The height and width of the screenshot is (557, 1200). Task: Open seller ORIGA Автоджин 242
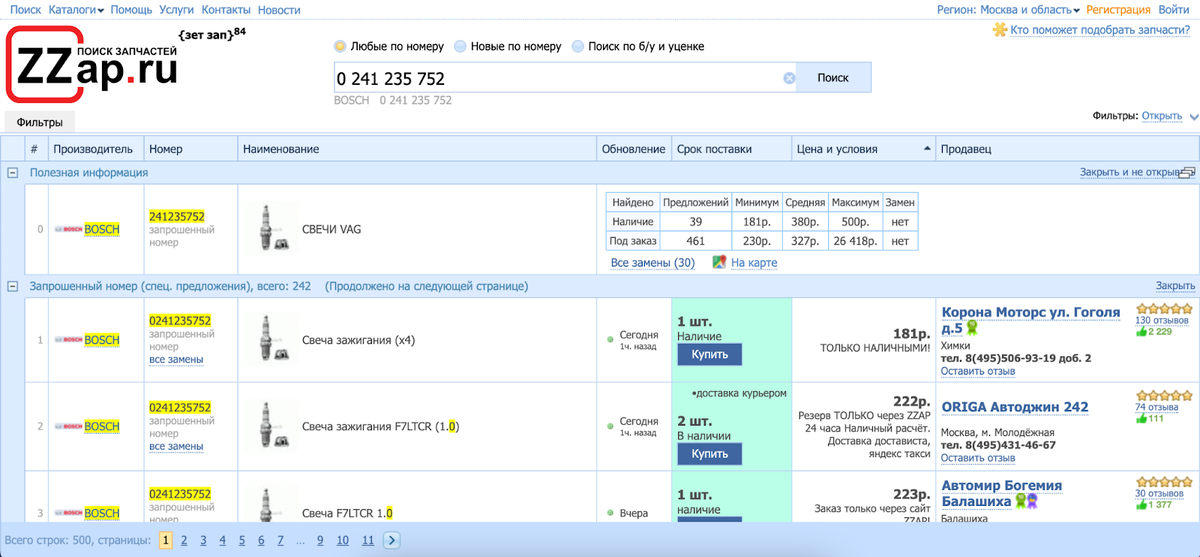tap(1015, 407)
